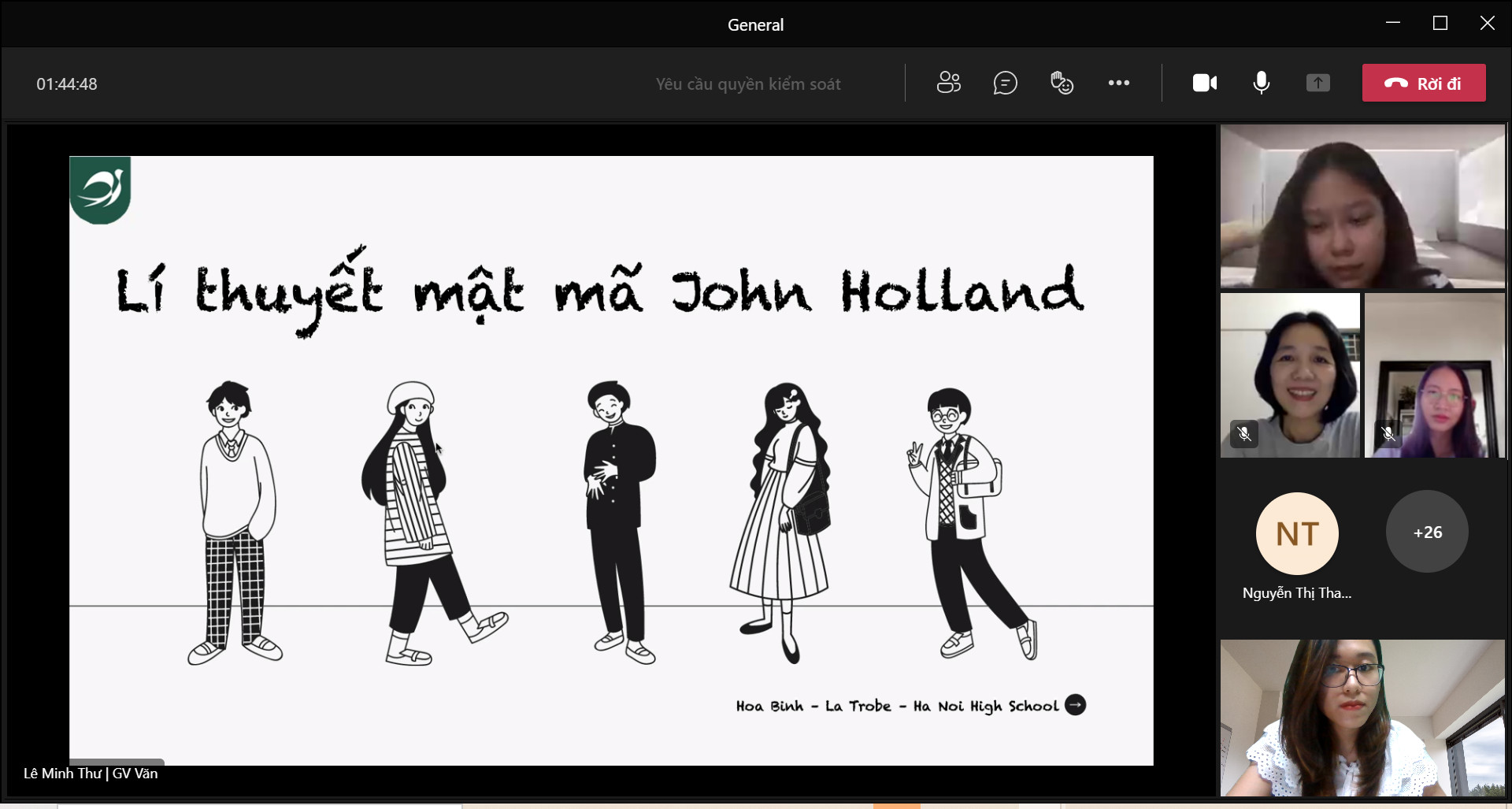
Task: Maximize the meeting window
Action: point(1440,24)
